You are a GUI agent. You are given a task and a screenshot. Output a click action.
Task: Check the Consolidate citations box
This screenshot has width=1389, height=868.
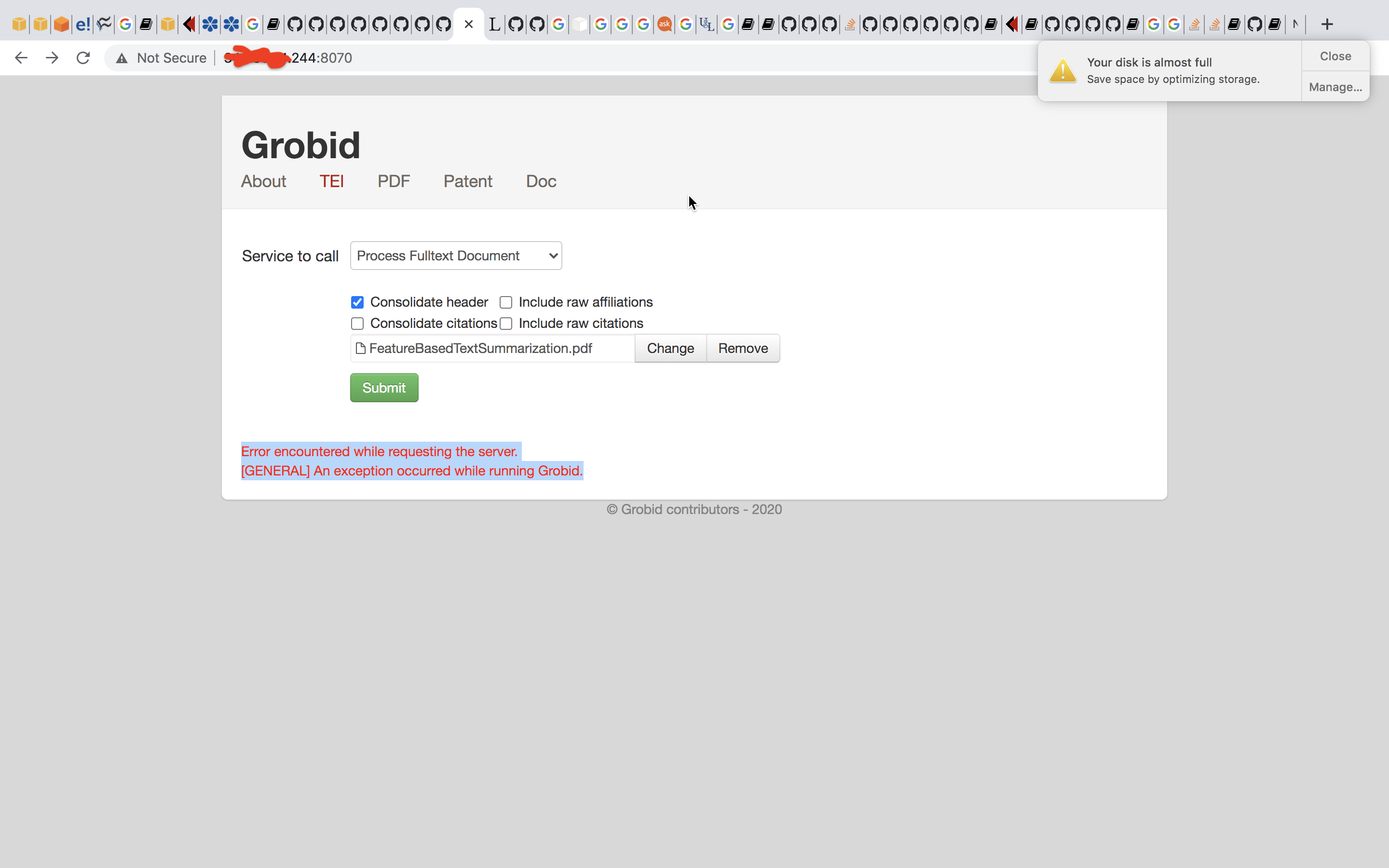click(x=357, y=323)
